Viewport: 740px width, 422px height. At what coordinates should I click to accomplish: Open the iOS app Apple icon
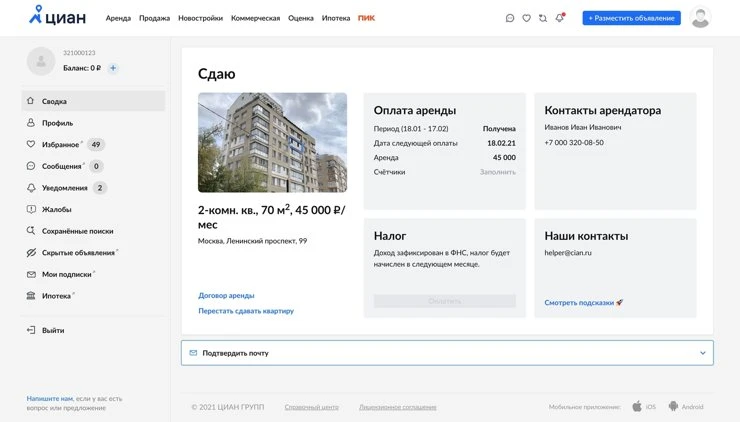[x=637, y=406]
